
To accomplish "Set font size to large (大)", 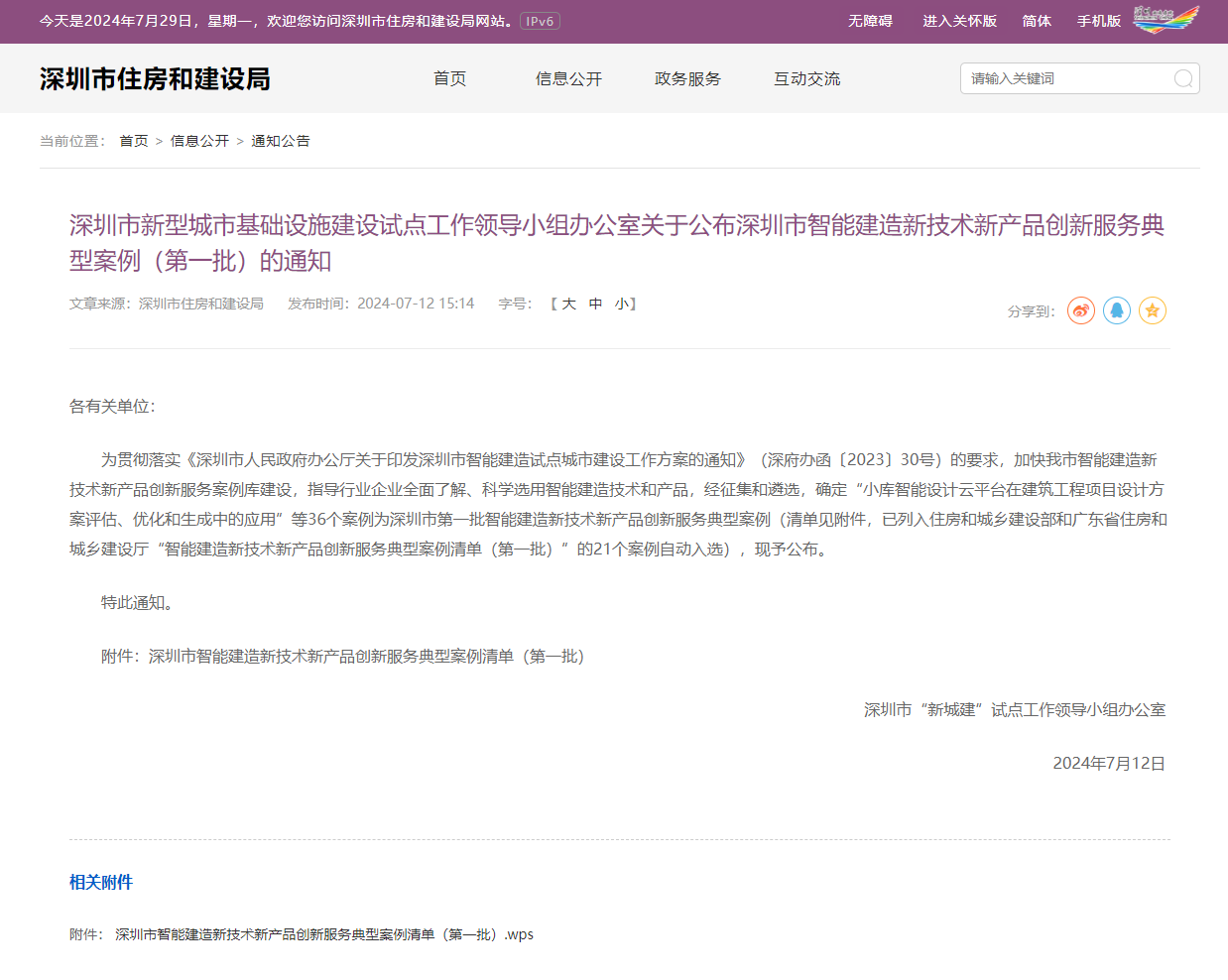I will [569, 304].
